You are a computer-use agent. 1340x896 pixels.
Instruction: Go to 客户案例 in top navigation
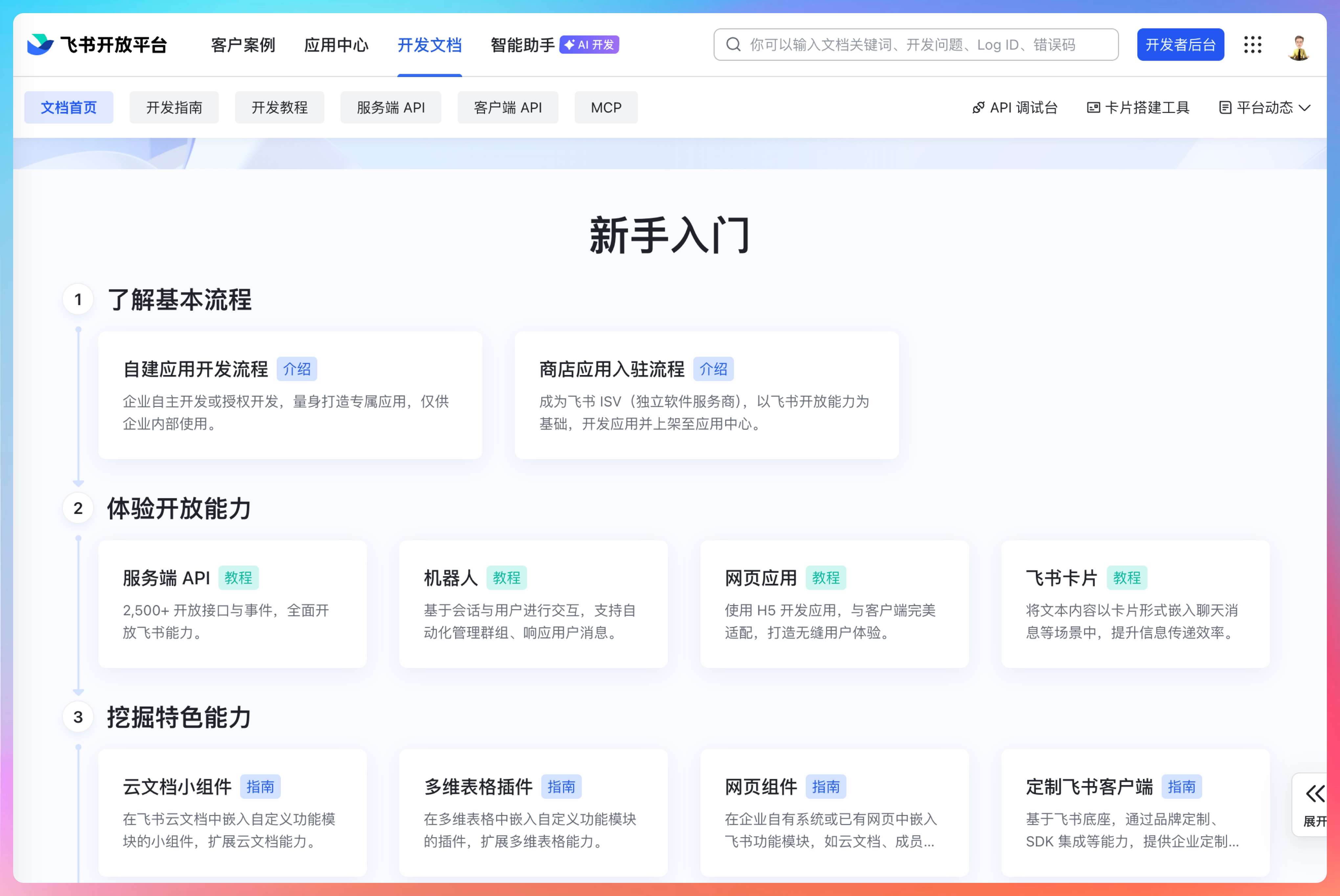click(x=243, y=45)
